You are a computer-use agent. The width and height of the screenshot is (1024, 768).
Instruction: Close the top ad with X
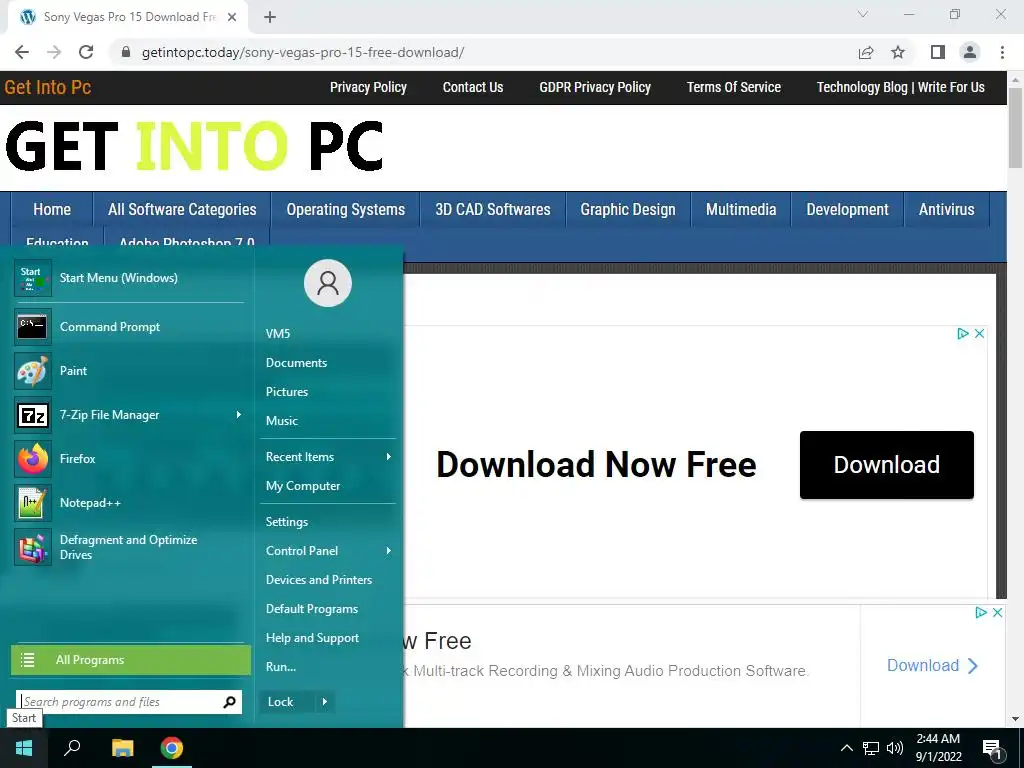(979, 334)
